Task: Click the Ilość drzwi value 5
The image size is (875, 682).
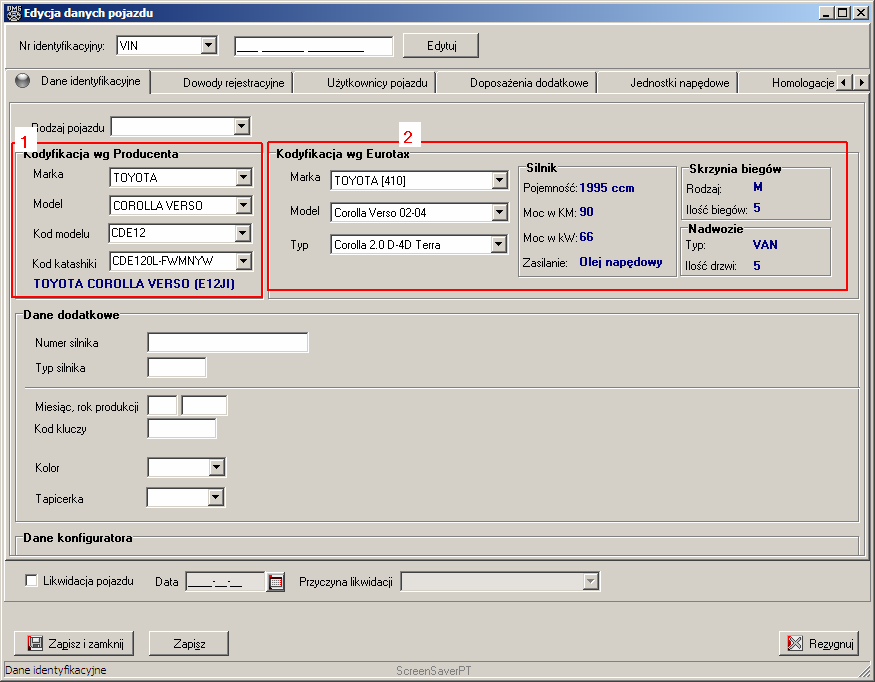Action: (757, 266)
